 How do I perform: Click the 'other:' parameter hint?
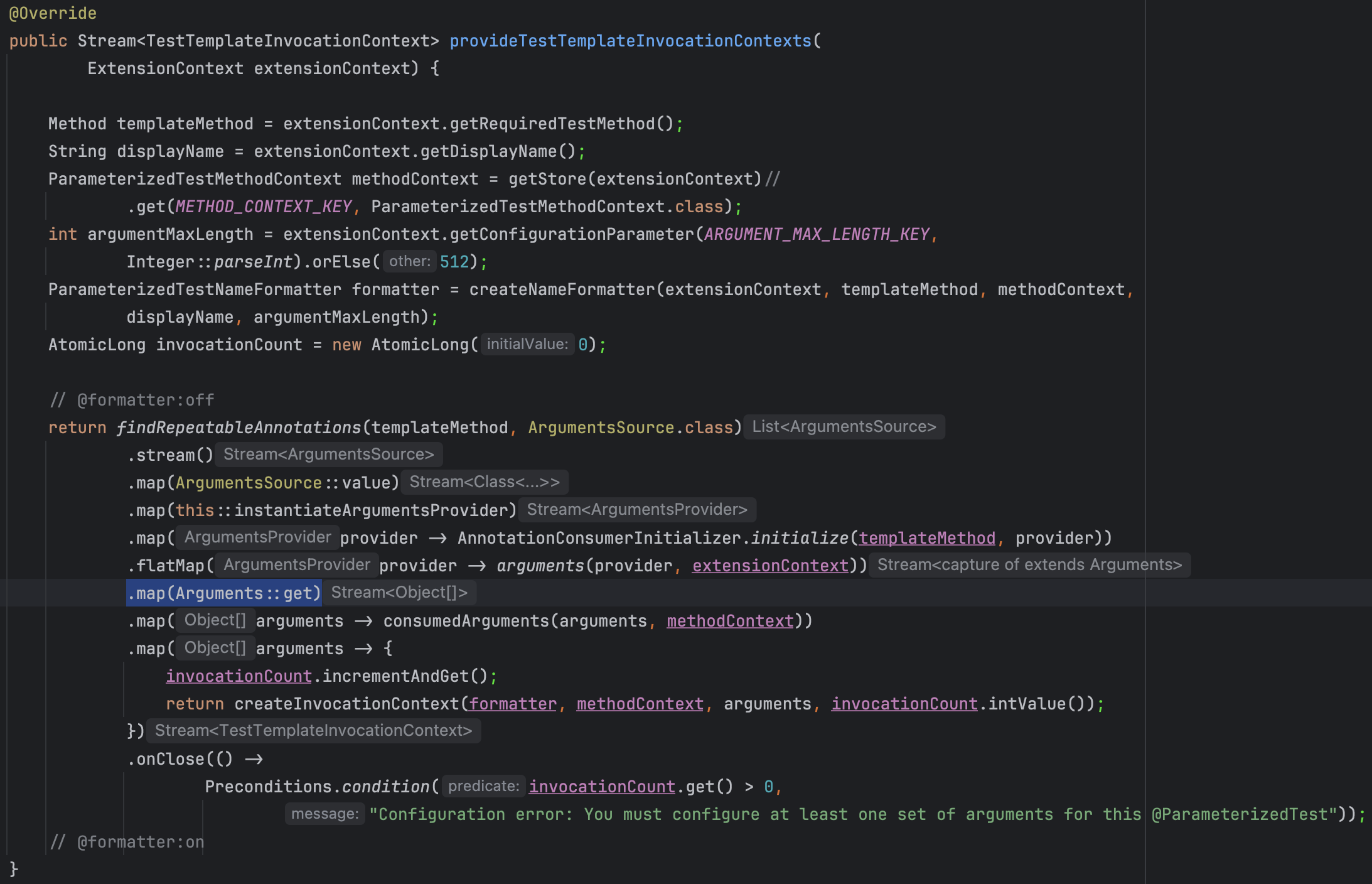click(409, 261)
